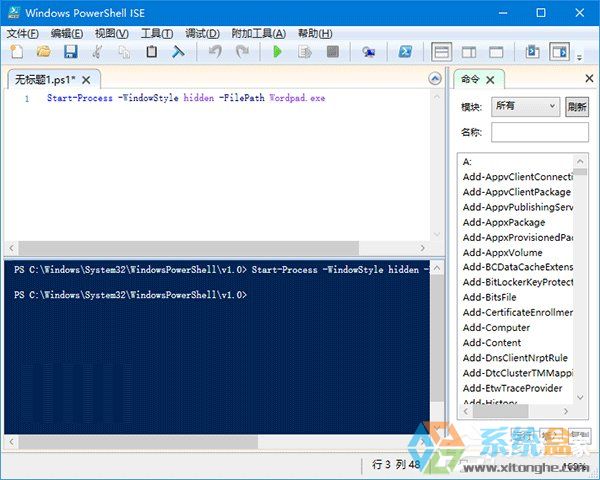The image size is (600, 480).
Task: Select Add-AppvClientConnection command entry
Action: tap(517, 176)
